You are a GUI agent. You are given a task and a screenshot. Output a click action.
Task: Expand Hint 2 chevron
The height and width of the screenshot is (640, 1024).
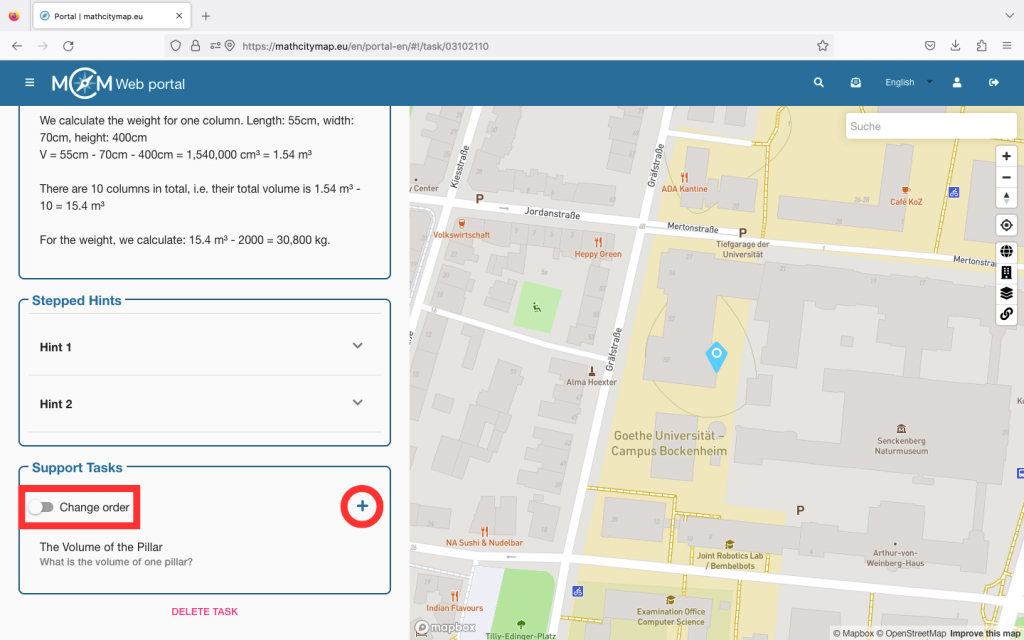coord(357,403)
